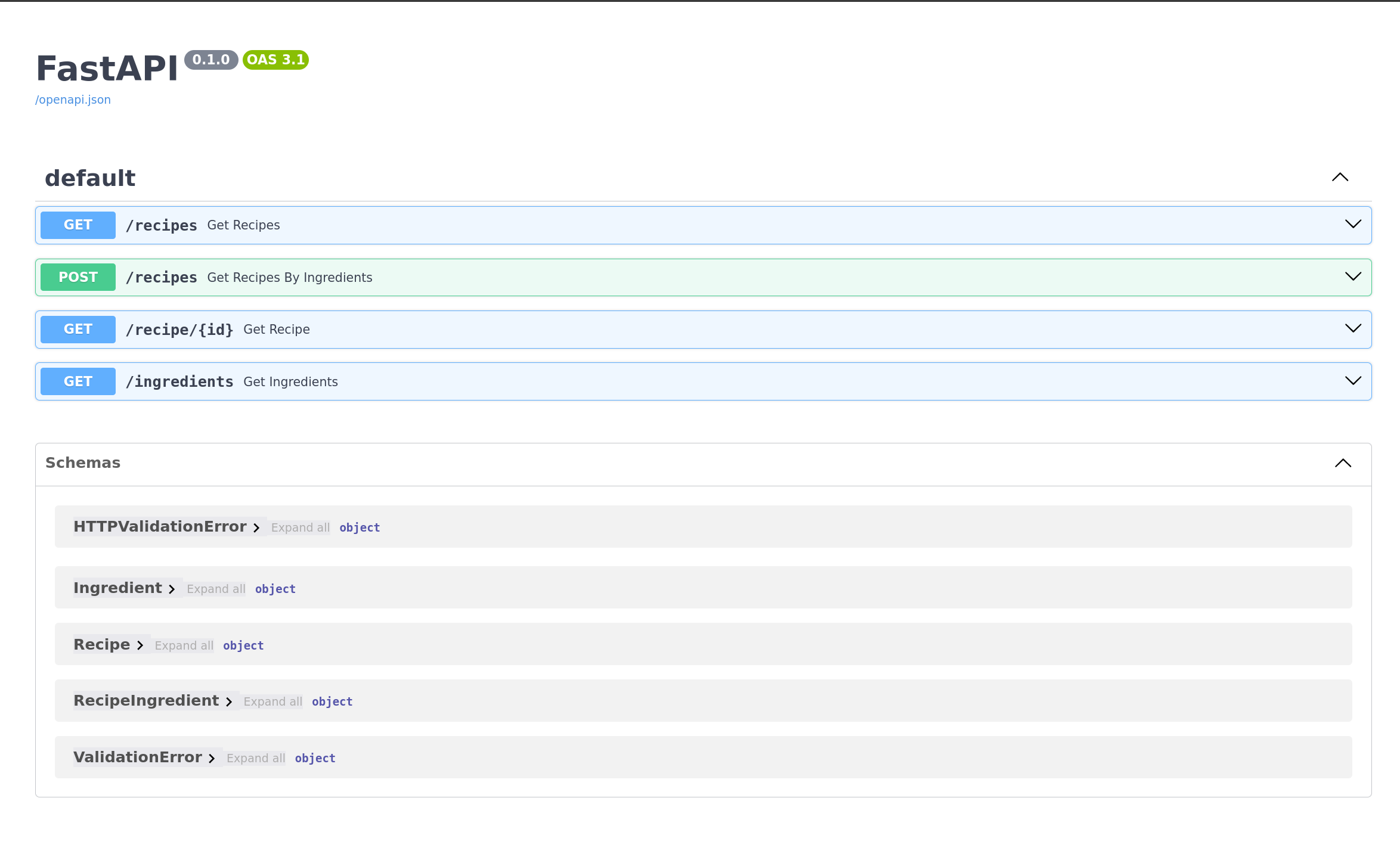Click GET badge for /ingredients
Image resolution: width=1400 pixels, height=860 pixels.
78,381
